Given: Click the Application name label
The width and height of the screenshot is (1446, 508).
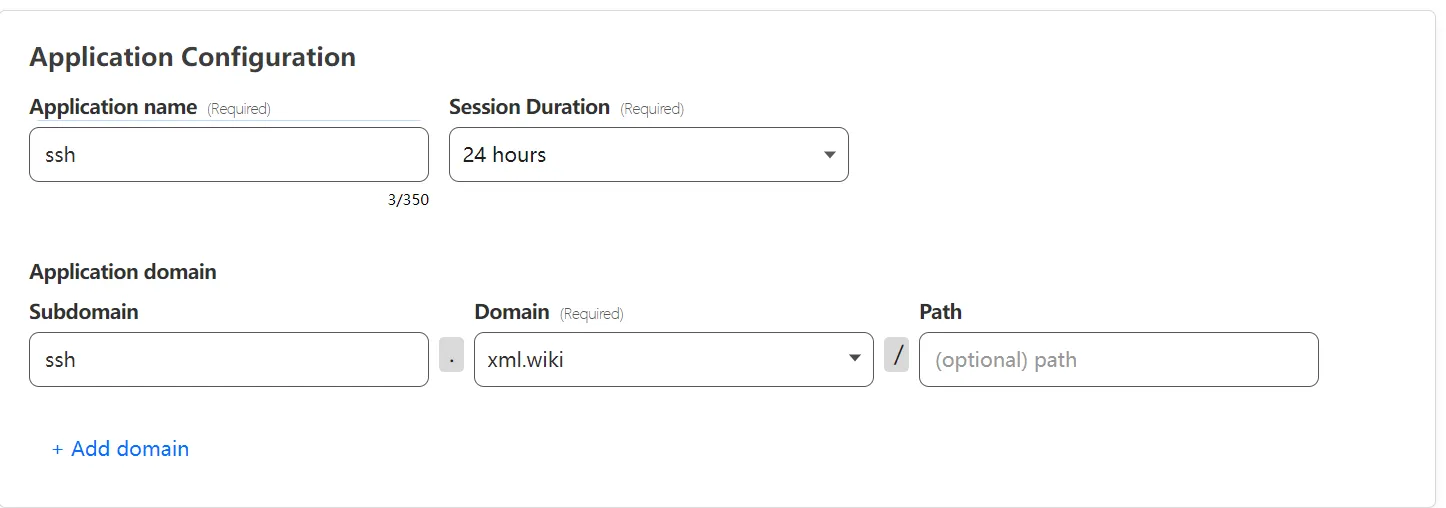Looking at the screenshot, I should click(113, 107).
